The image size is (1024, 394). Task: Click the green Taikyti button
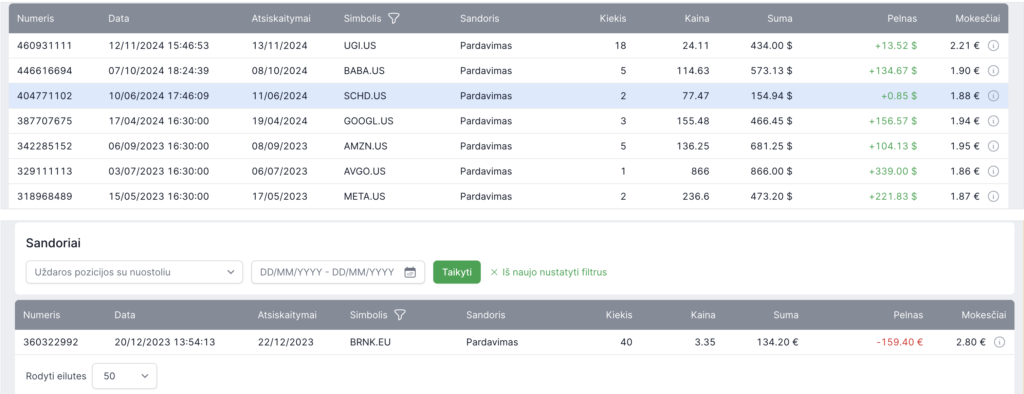[456, 272]
